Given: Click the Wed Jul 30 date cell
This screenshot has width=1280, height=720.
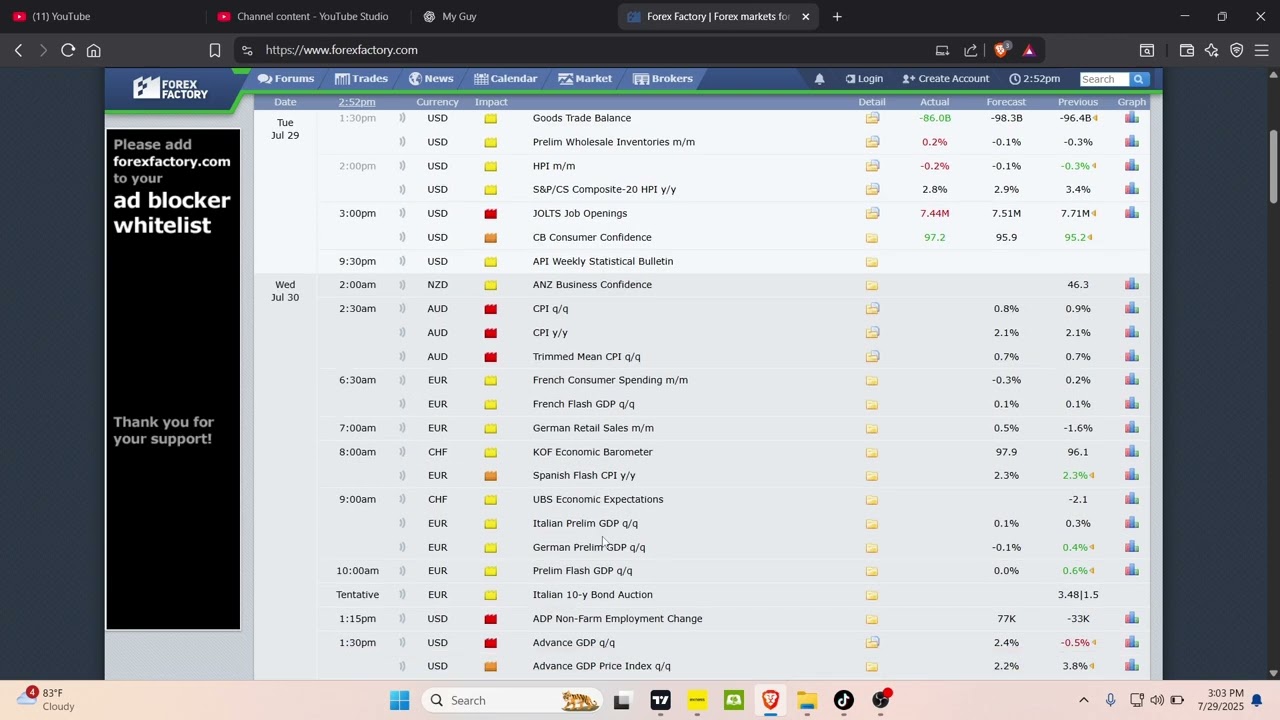Looking at the screenshot, I should coord(285,291).
